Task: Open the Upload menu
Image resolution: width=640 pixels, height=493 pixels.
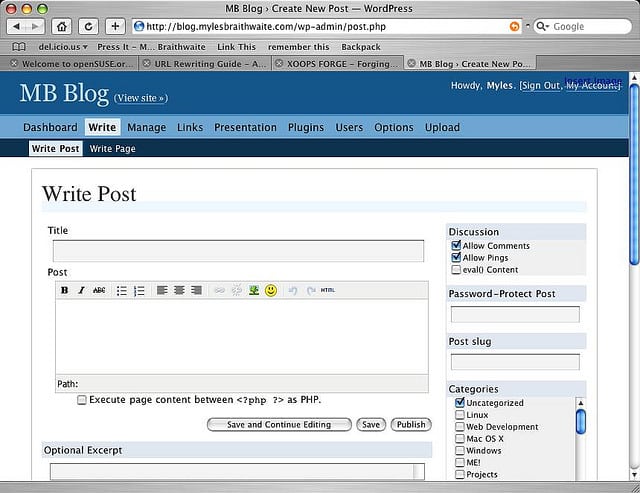Action: pos(442,127)
